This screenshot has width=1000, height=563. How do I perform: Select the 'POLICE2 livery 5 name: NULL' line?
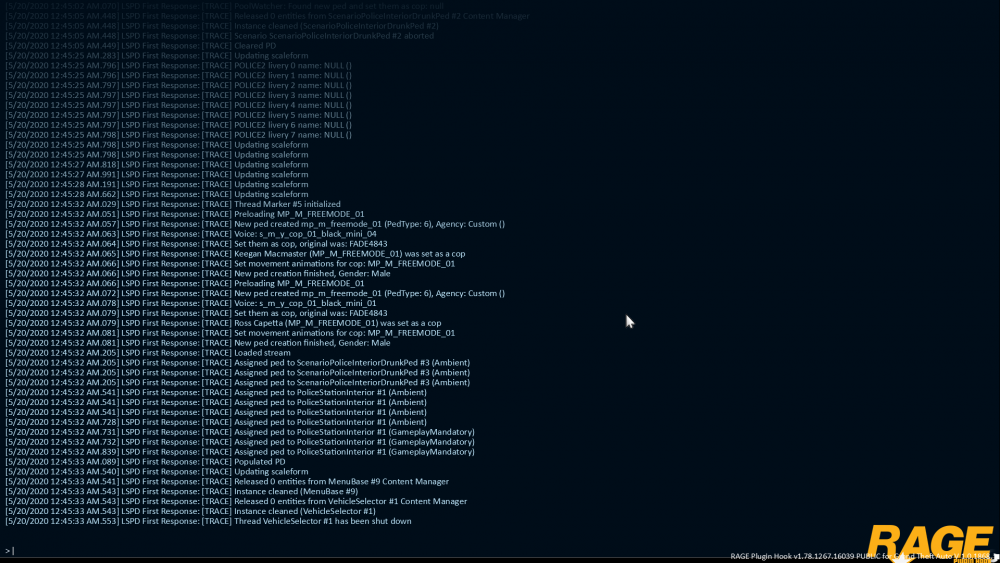(x=179, y=115)
